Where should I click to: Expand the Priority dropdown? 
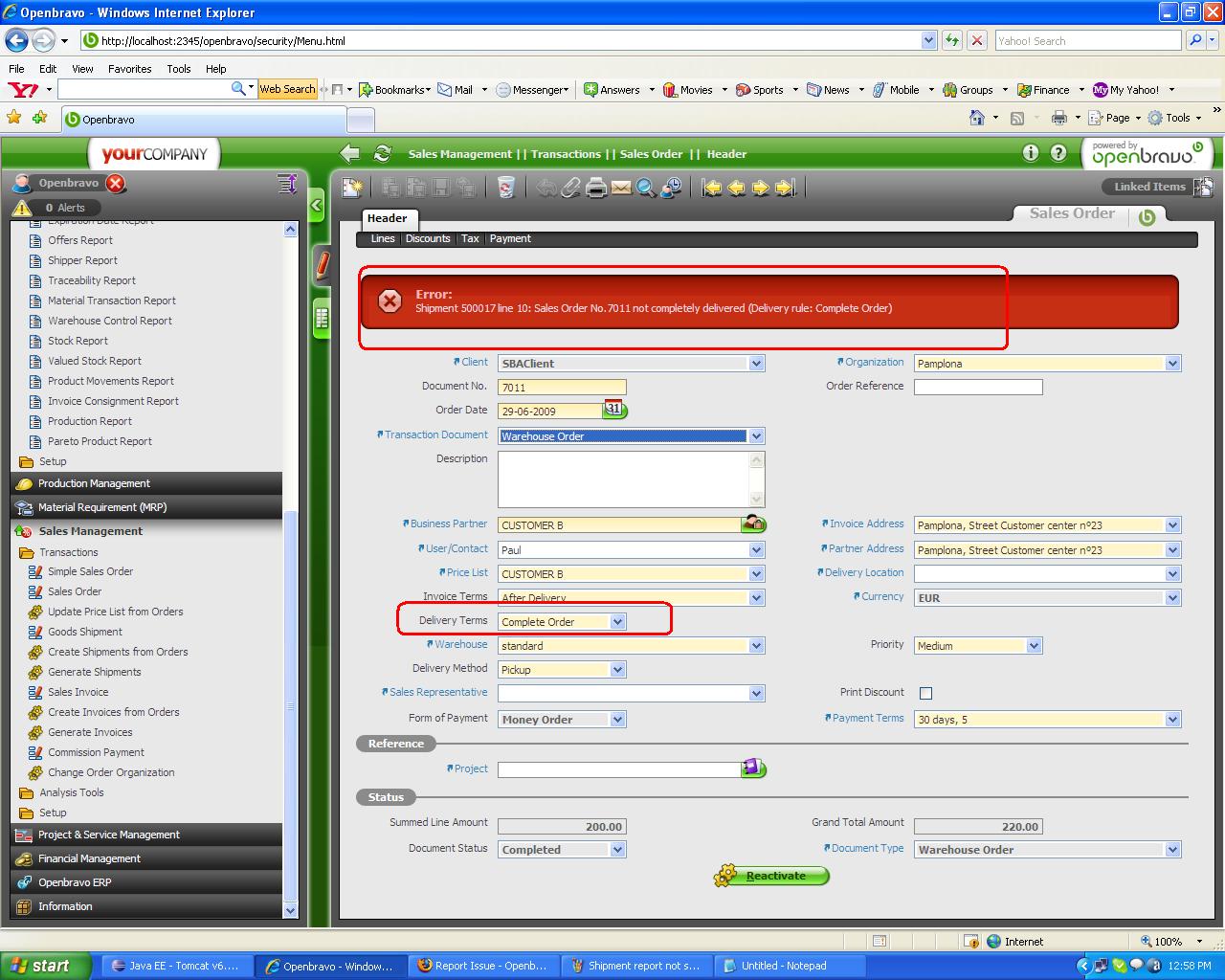click(x=1034, y=646)
